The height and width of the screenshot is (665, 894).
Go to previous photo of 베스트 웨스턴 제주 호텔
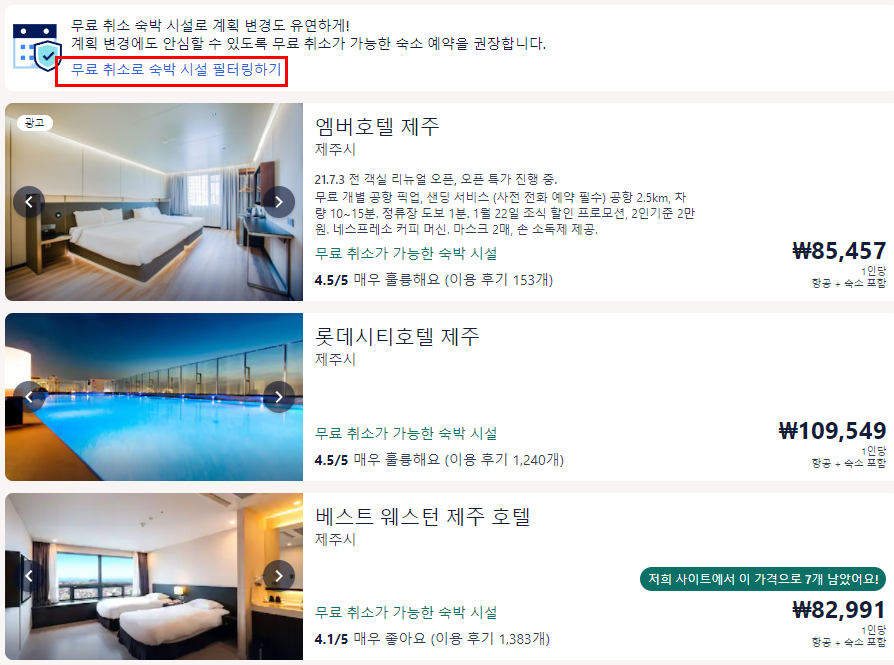29,576
